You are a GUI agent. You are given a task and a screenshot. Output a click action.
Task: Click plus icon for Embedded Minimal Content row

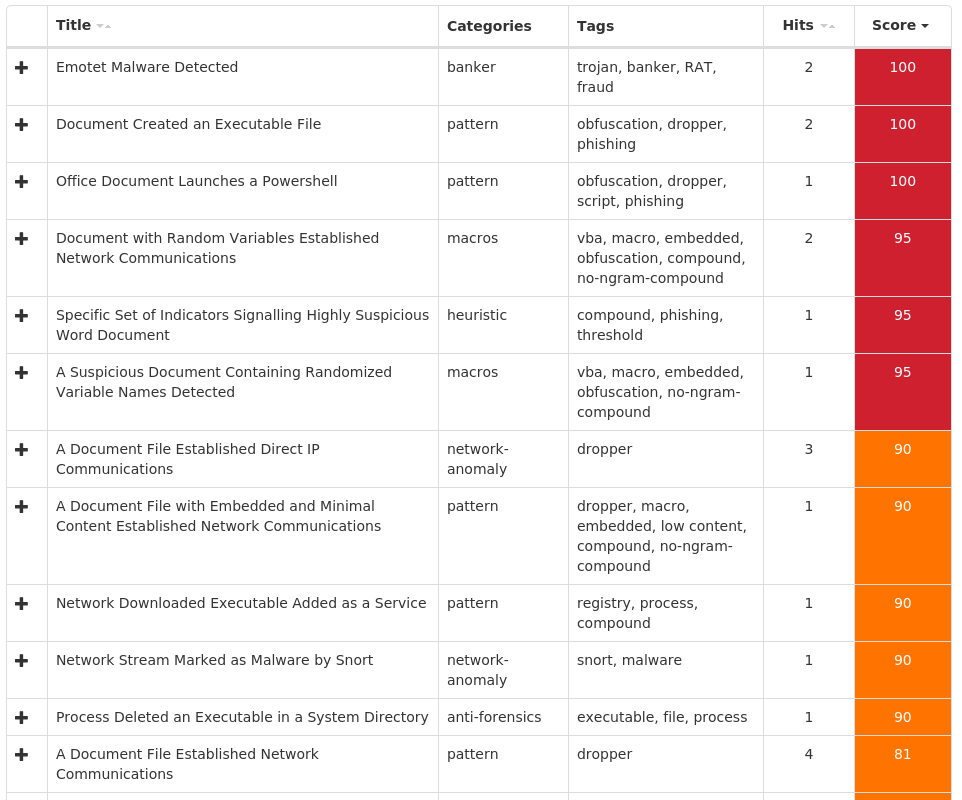(22, 507)
